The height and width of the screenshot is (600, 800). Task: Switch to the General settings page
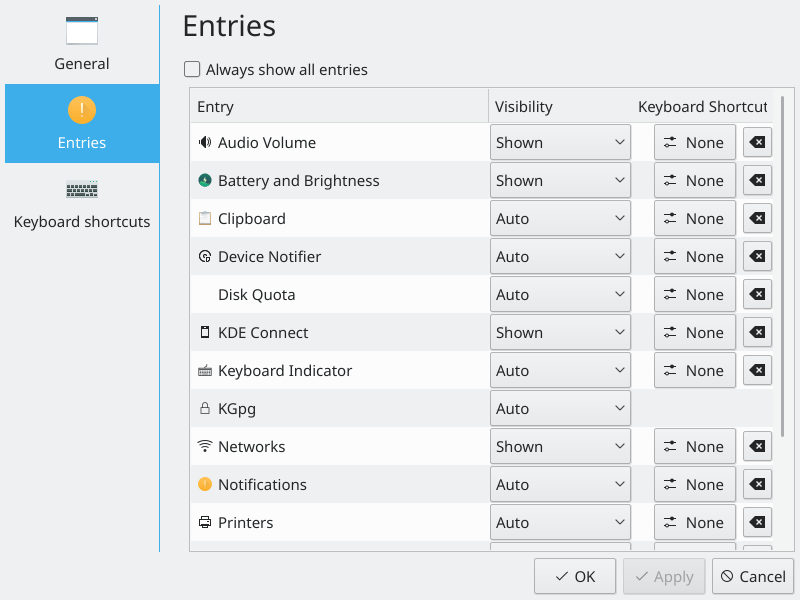[x=82, y=44]
